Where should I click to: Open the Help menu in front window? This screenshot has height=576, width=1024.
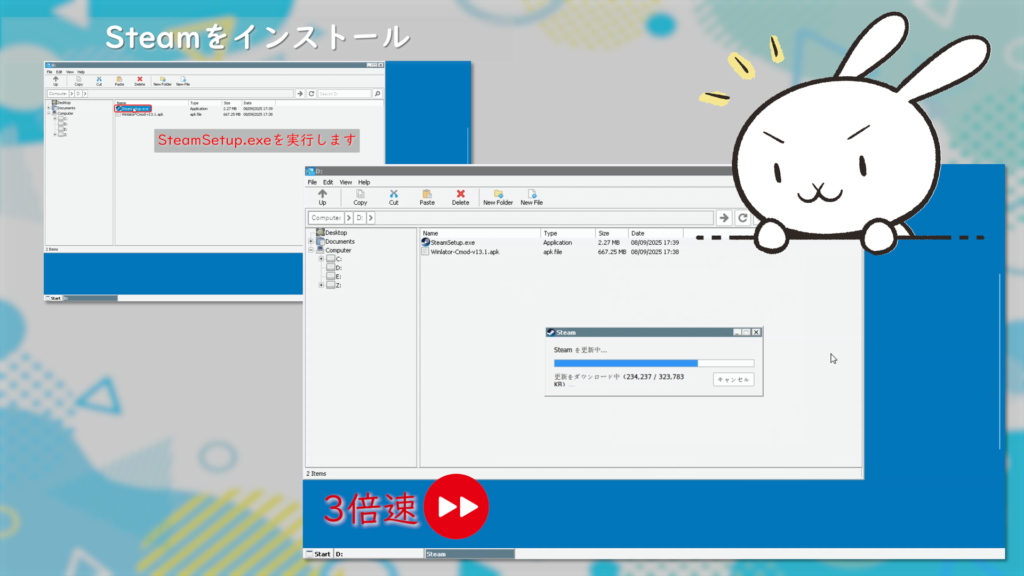point(364,182)
